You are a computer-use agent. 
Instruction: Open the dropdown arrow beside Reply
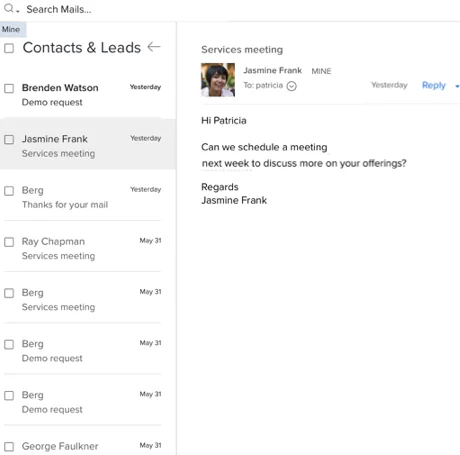click(x=457, y=86)
